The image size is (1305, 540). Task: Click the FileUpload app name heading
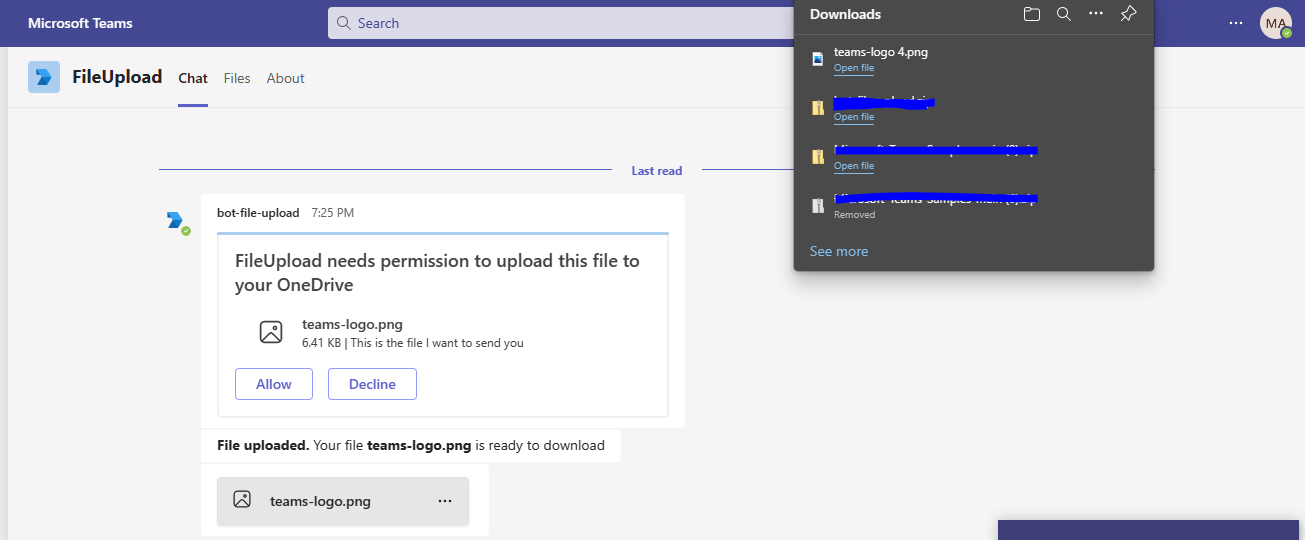pyautogui.click(x=117, y=77)
